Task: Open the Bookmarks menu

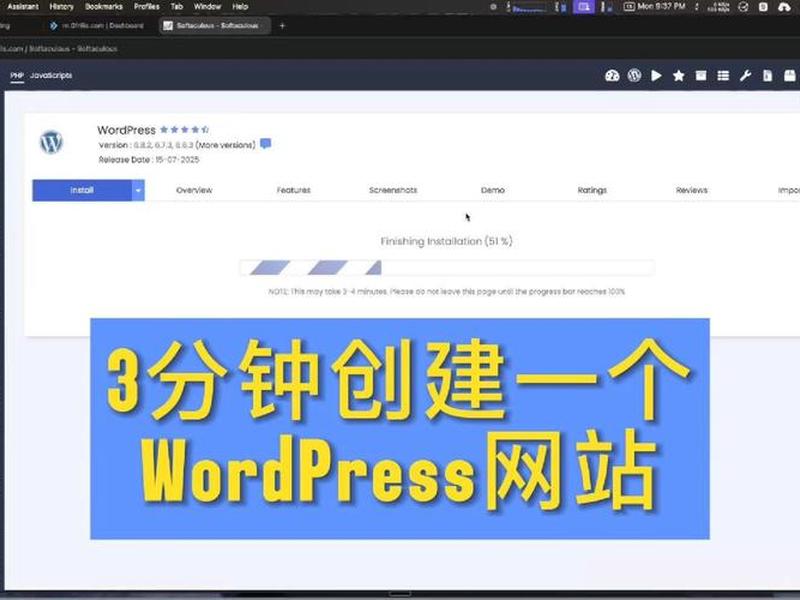Action: (104, 7)
